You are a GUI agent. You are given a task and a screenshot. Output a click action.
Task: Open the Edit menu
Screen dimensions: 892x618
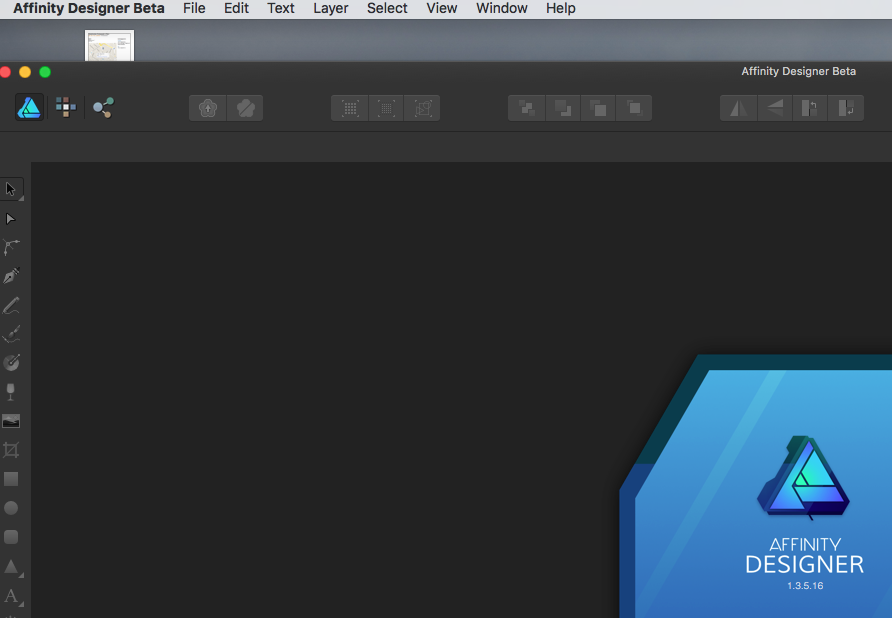236,9
